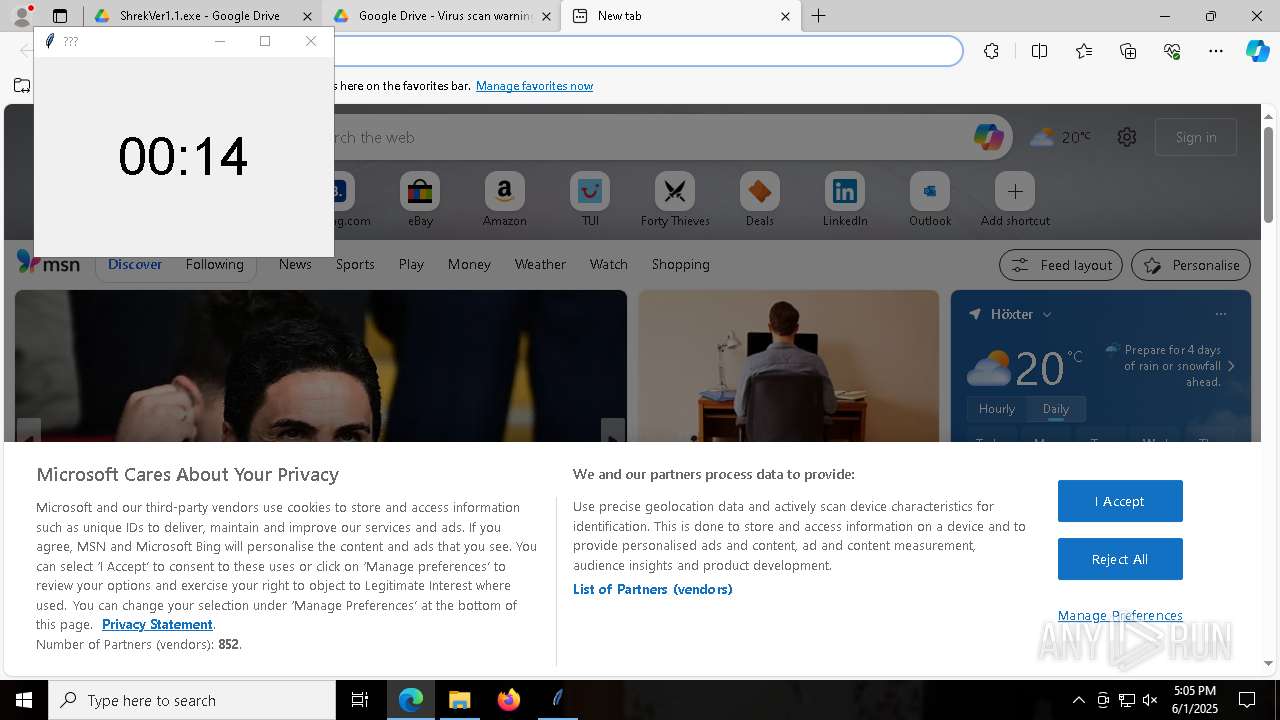Open Weather category

click(540, 264)
